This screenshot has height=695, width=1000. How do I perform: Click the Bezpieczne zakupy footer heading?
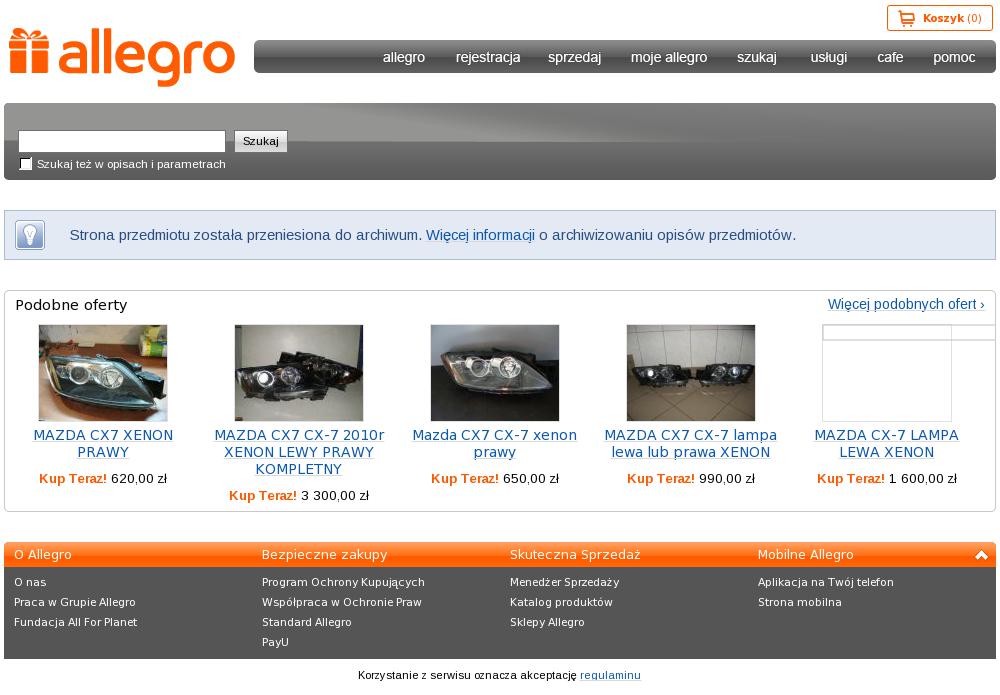[x=325, y=555]
